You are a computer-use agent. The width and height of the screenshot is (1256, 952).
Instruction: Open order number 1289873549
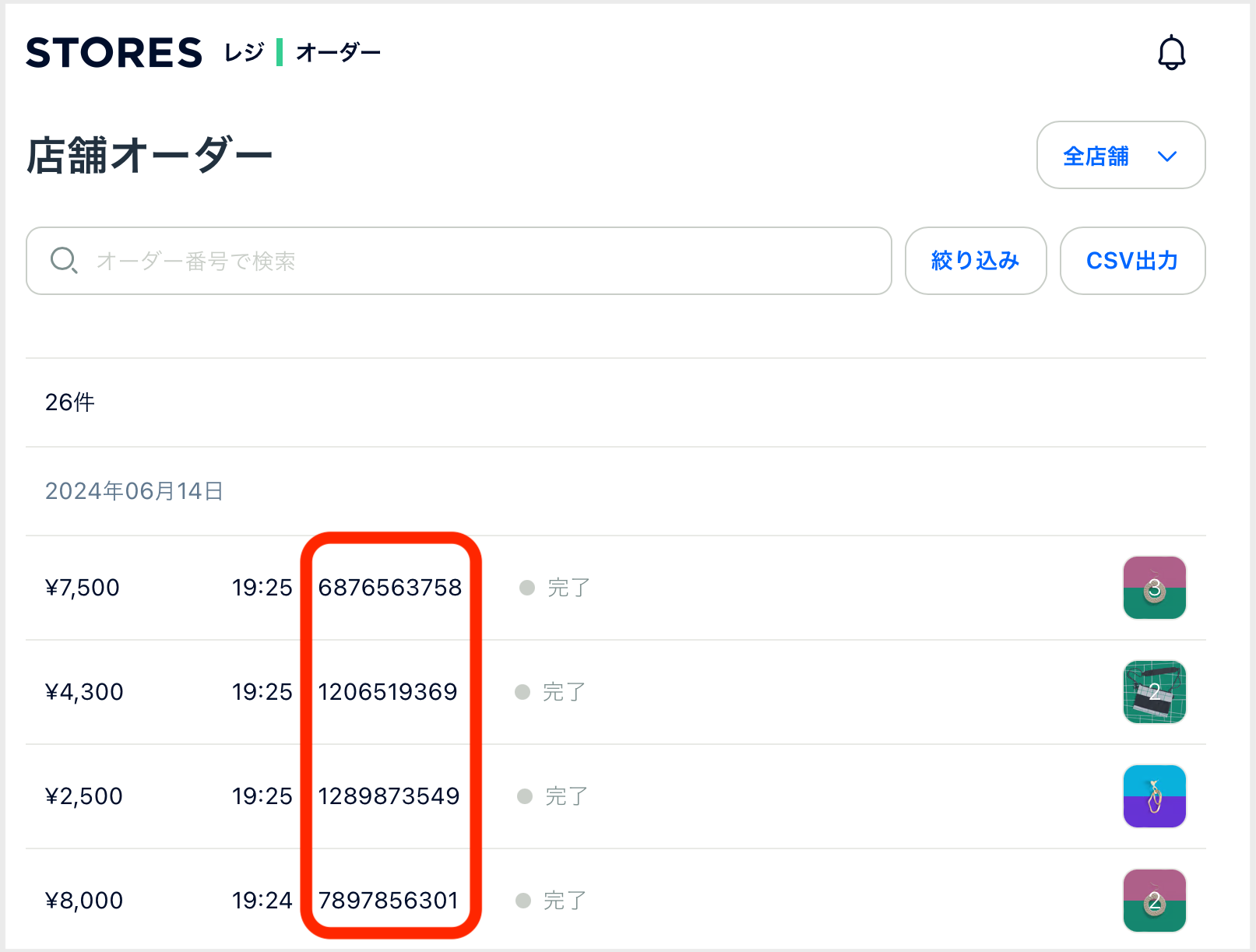[x=389, y=796]
